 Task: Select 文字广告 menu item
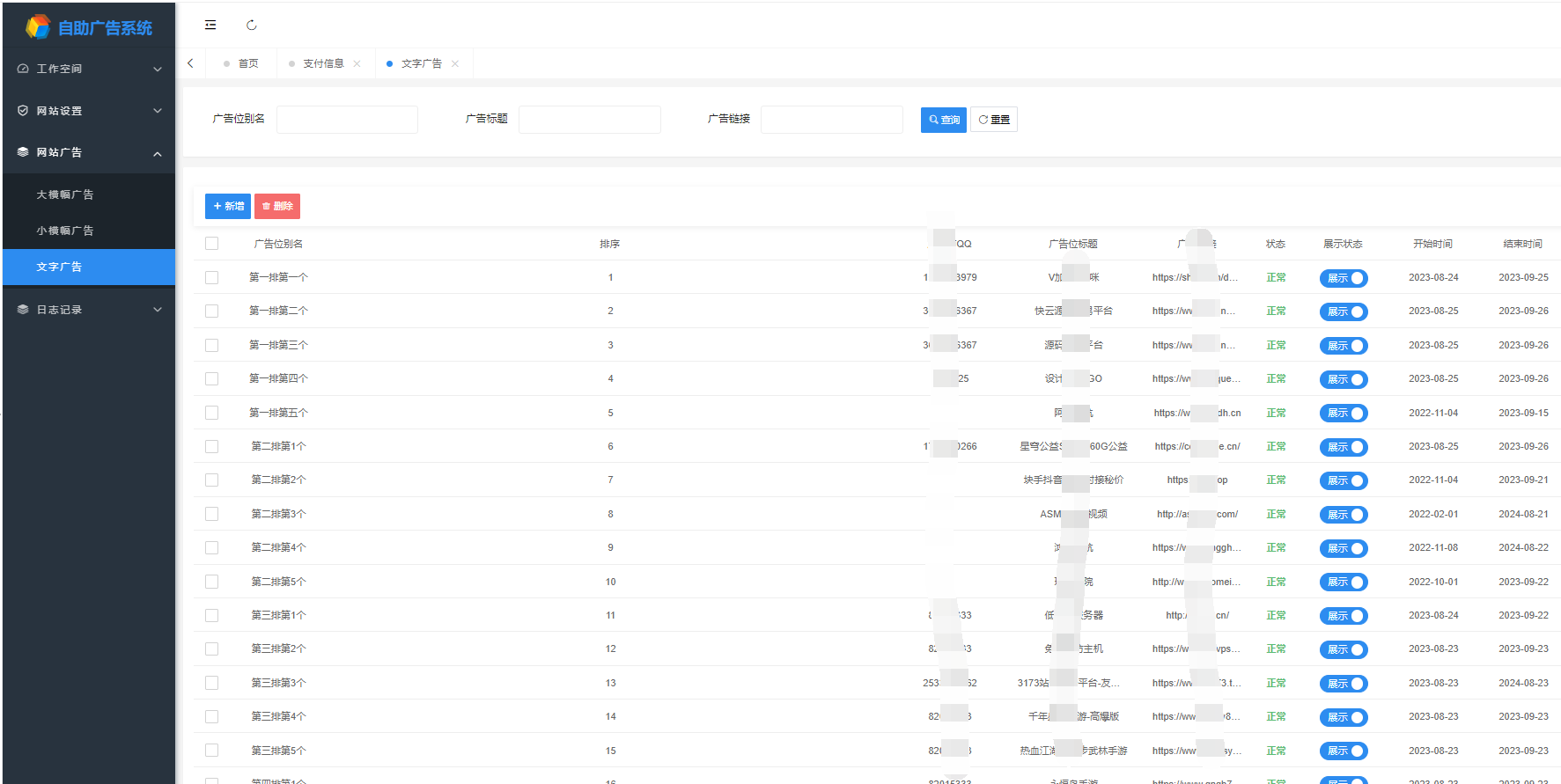coord(89,267)
